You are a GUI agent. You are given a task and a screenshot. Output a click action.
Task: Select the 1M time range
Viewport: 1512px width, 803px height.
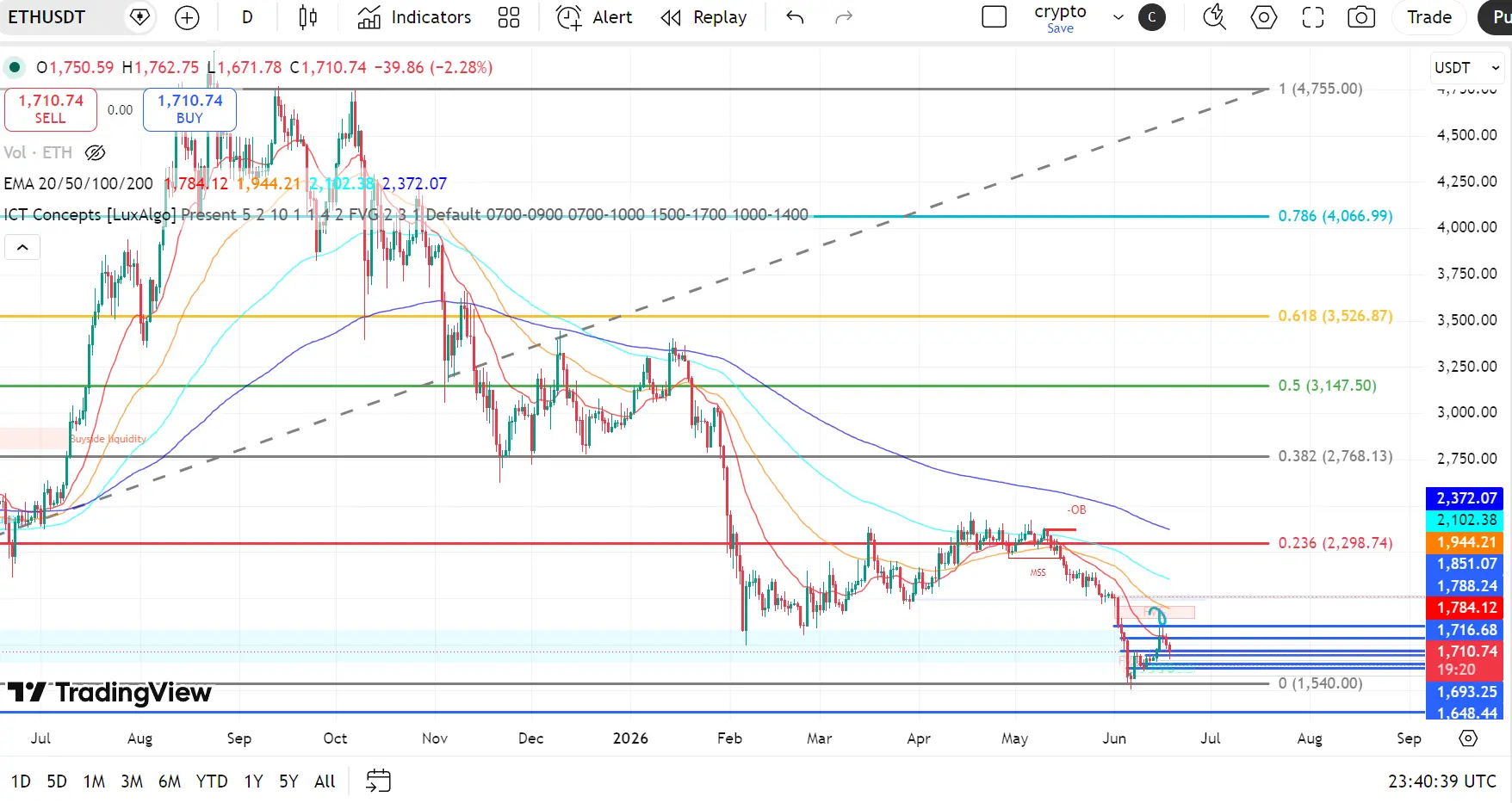[94, 781]
